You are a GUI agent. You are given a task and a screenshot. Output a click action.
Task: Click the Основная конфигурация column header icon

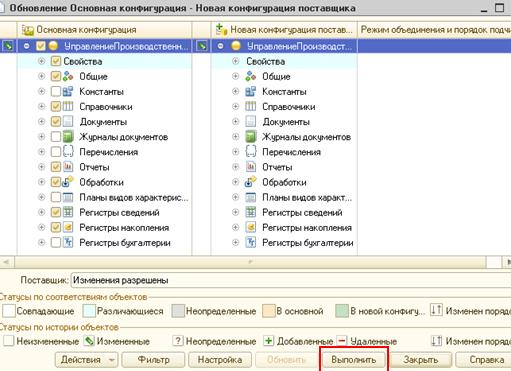pyautogui.click(x=28, y=30)
